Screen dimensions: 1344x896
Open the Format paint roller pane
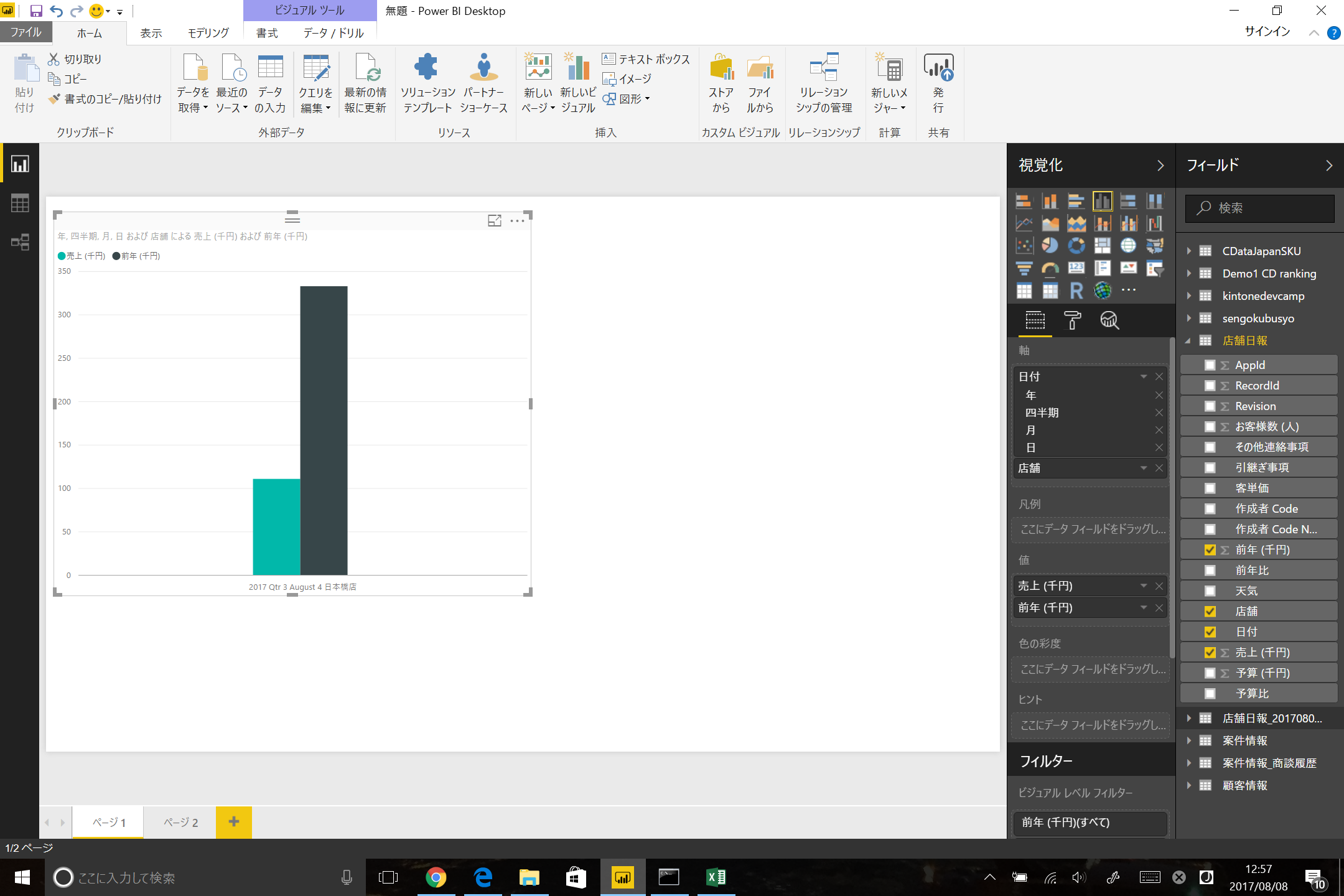tap(1073, 320)
